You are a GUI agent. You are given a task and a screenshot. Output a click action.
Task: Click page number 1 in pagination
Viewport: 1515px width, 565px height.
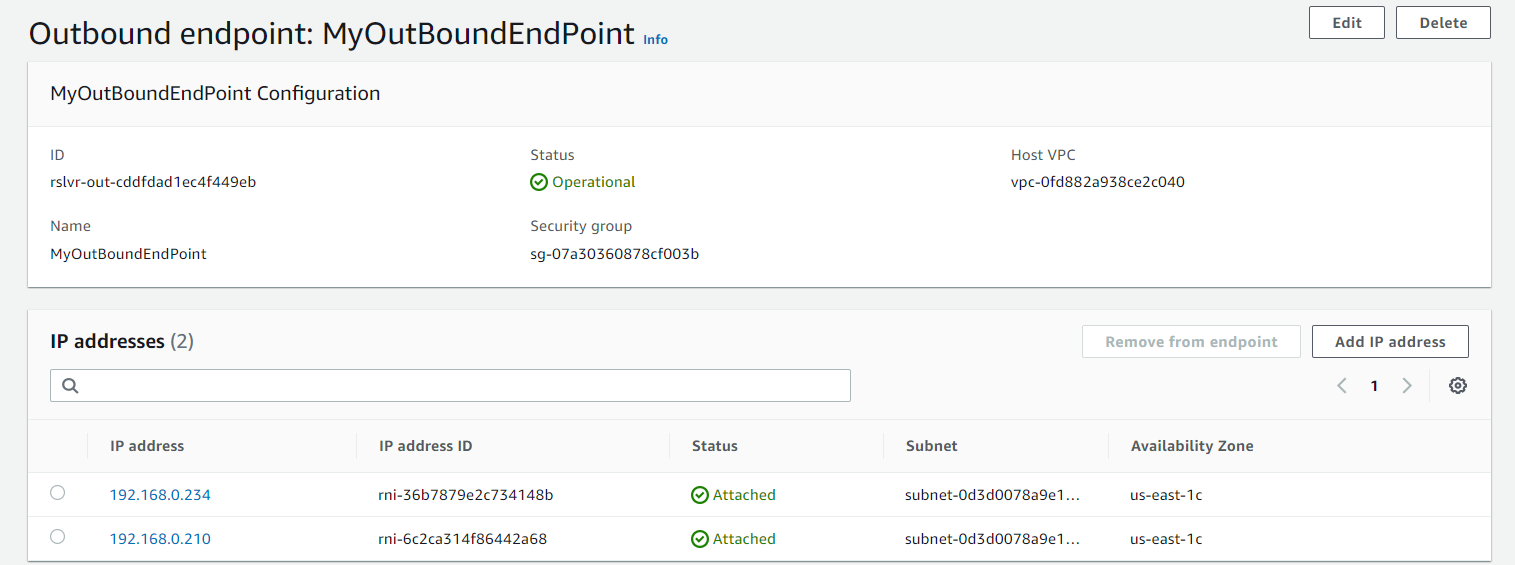coord(1374,386)
